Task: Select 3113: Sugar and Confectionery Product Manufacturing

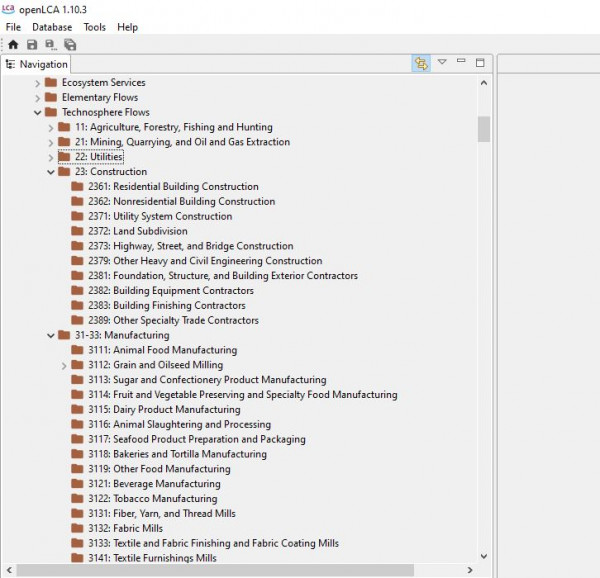Action: coord(207,380)
